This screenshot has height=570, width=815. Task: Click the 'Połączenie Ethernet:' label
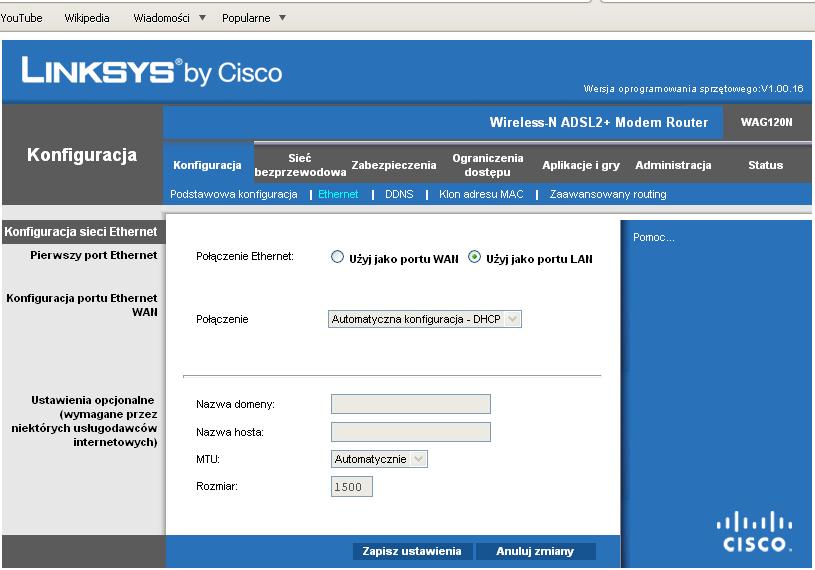(x=244, y=256)
